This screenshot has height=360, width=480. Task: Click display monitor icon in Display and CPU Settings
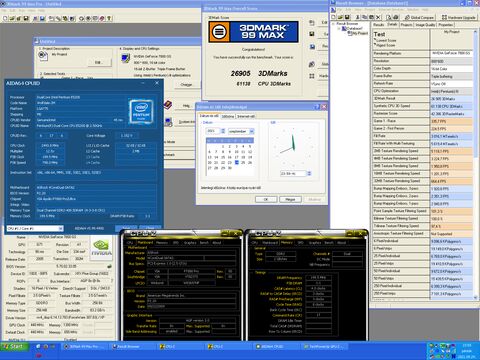pyautogui.click(x=126, y=58)
